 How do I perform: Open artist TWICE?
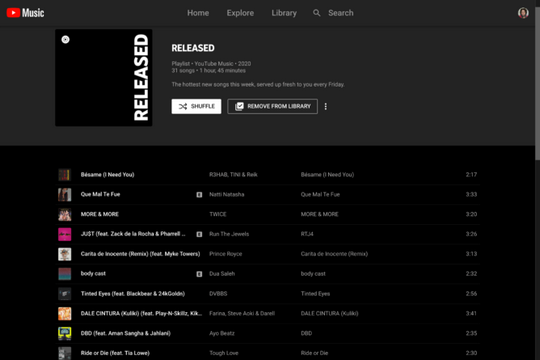point(218,214)
